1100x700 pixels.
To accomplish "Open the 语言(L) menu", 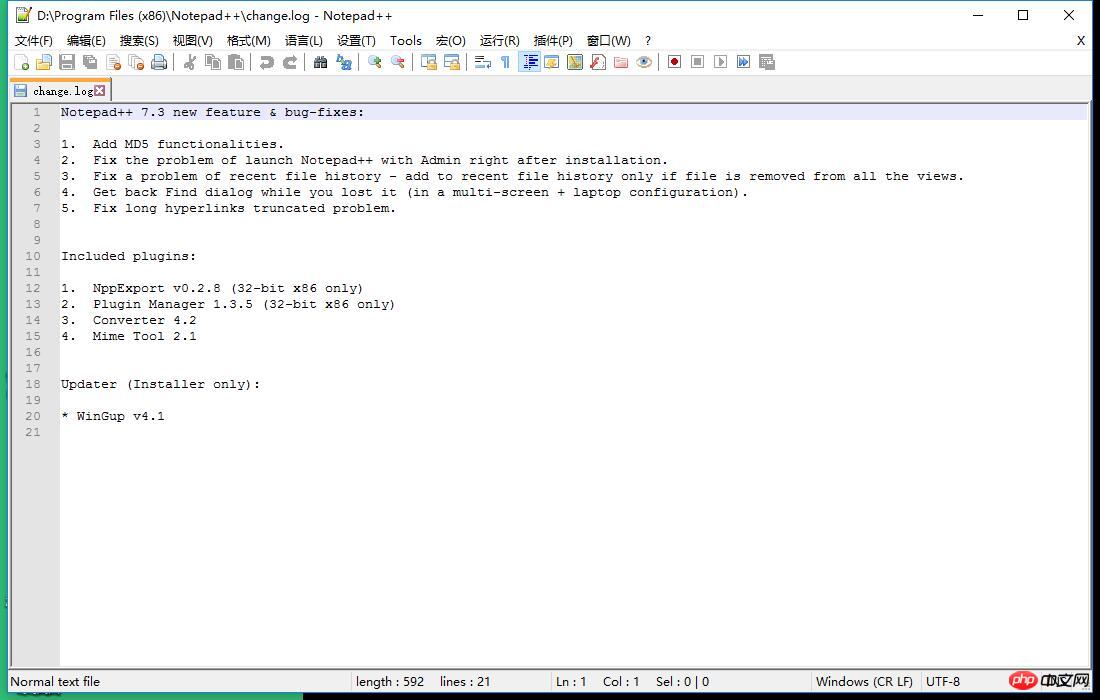I will (304, 41).
